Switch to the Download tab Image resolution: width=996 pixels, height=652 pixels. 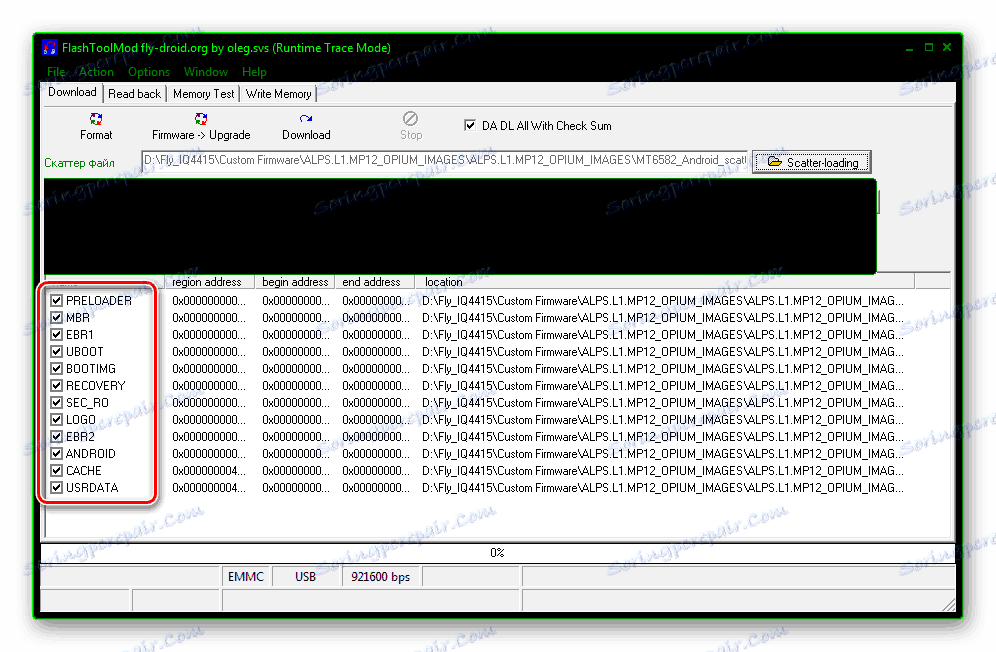pyautogui.click(x=72, y=92)
